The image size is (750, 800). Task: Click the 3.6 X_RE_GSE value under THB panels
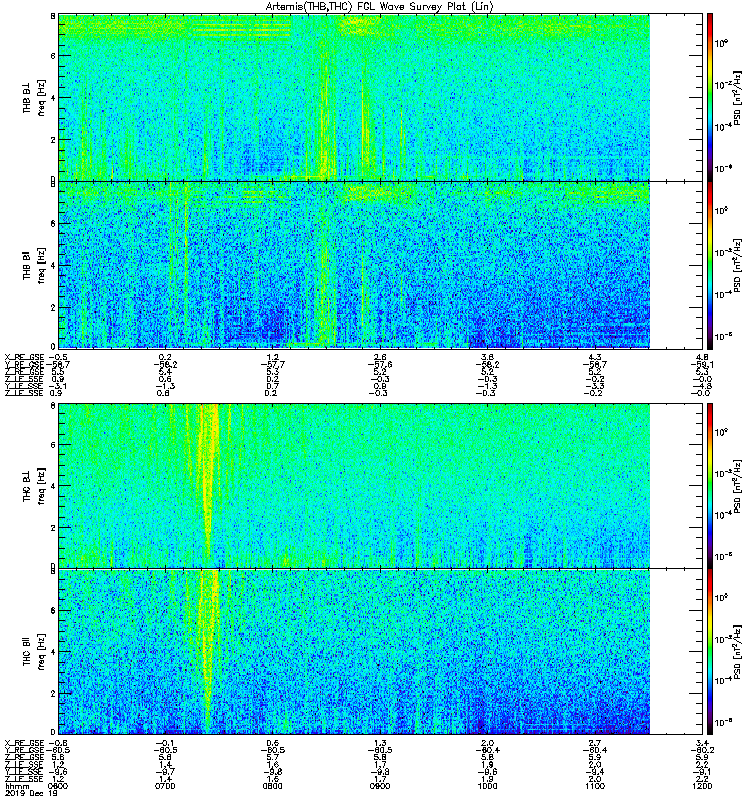click(x=487, y=357)
